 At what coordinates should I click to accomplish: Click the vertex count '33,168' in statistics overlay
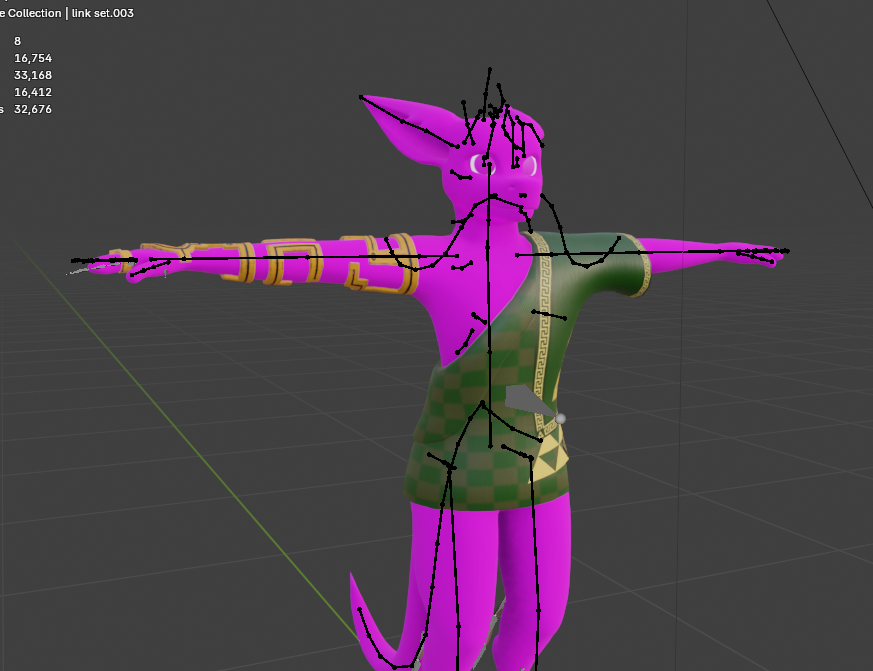click(32, 75)
